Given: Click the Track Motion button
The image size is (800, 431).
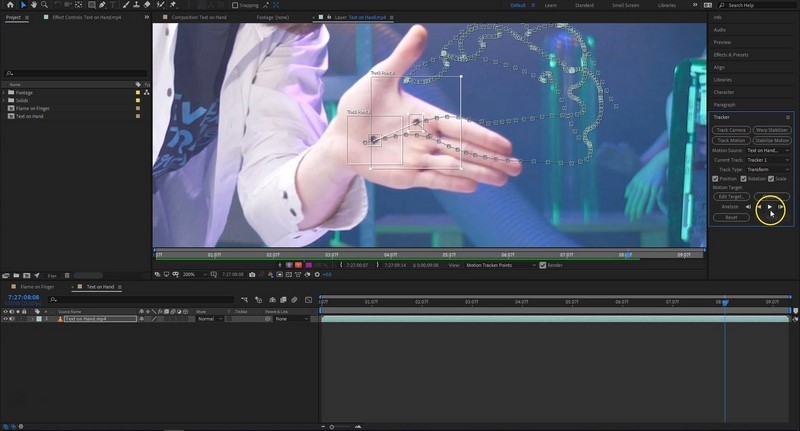Looking at the screenshot, I should pyautogui.click(x=731, y=140).
